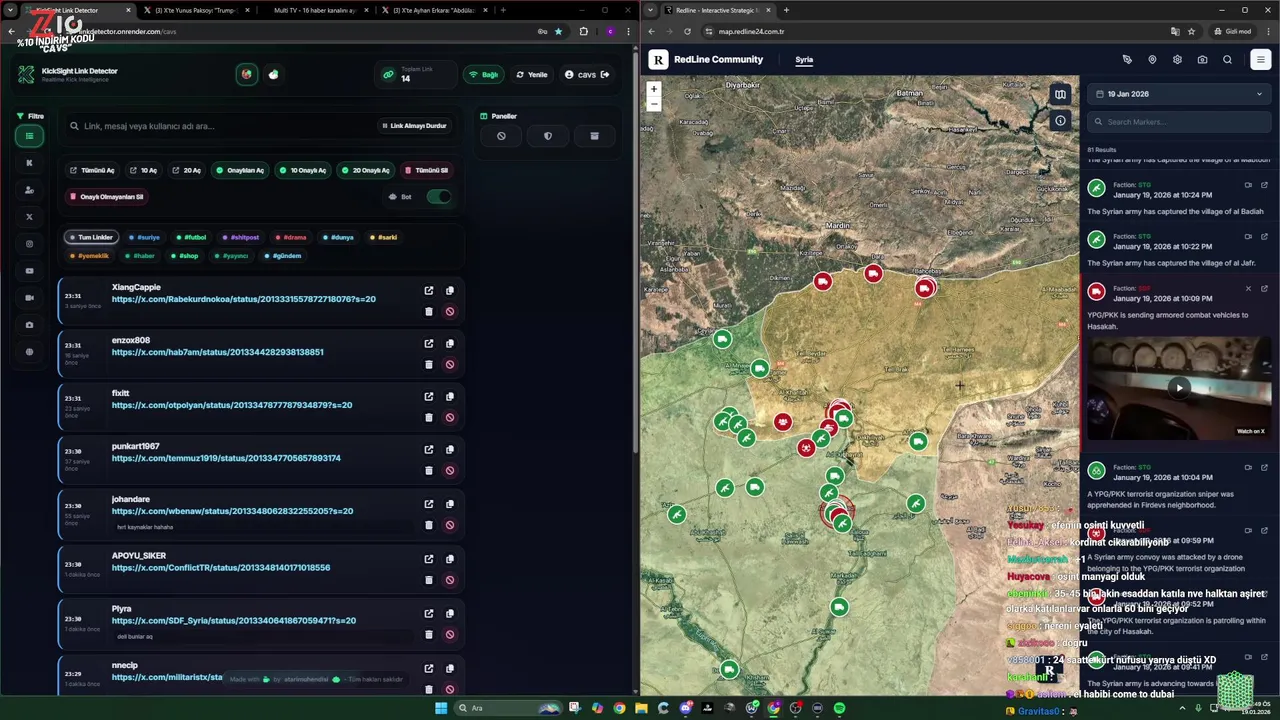Open the map info button

pyautogui.click(x=1060, y=121)
